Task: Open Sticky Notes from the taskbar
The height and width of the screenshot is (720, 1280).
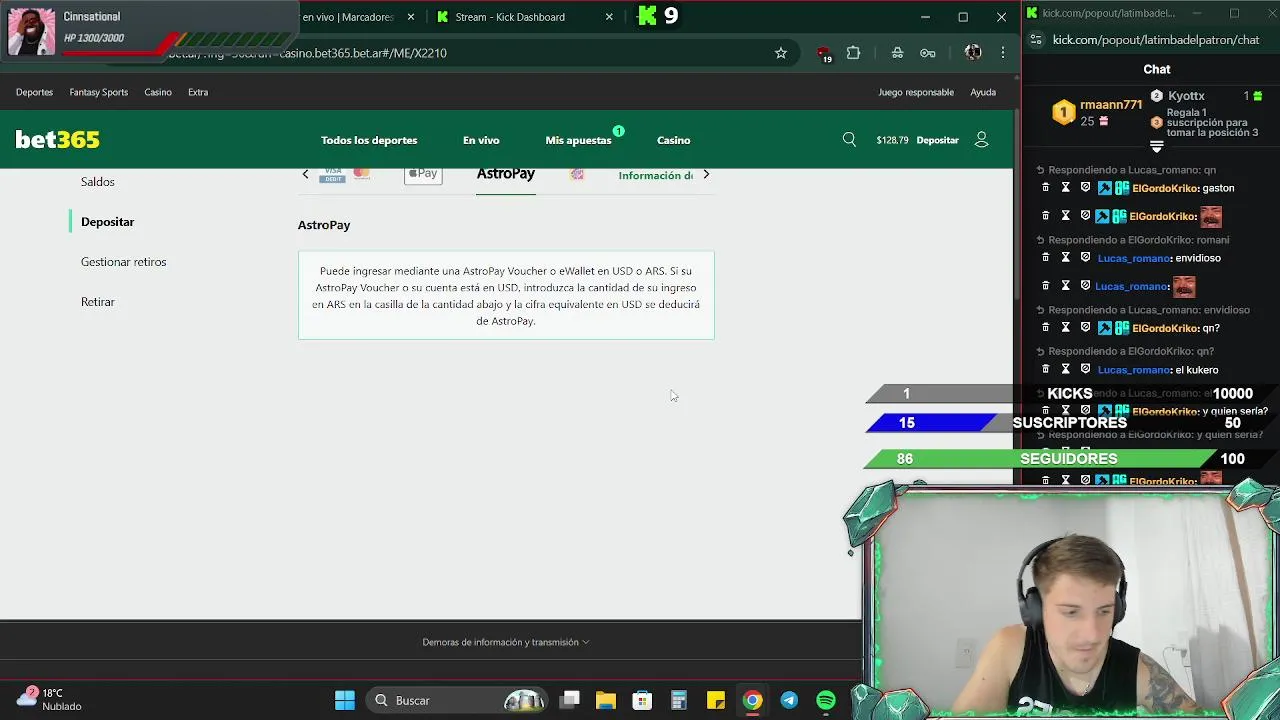Action: click(716, 700)
